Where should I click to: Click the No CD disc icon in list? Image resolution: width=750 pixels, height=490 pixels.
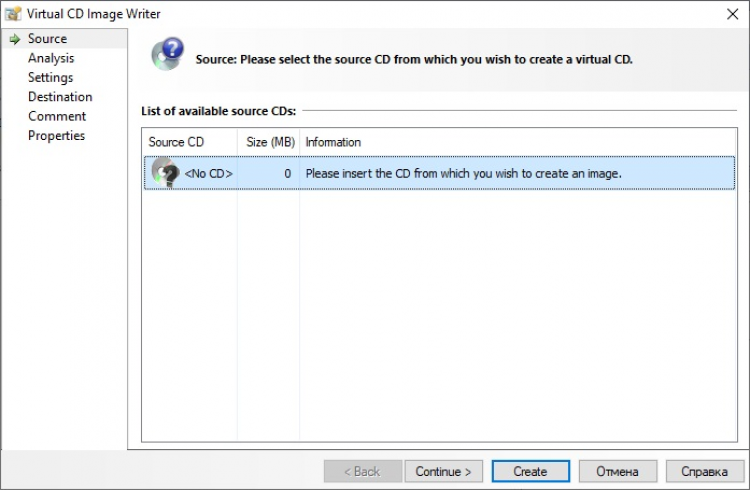coord(164,173)
